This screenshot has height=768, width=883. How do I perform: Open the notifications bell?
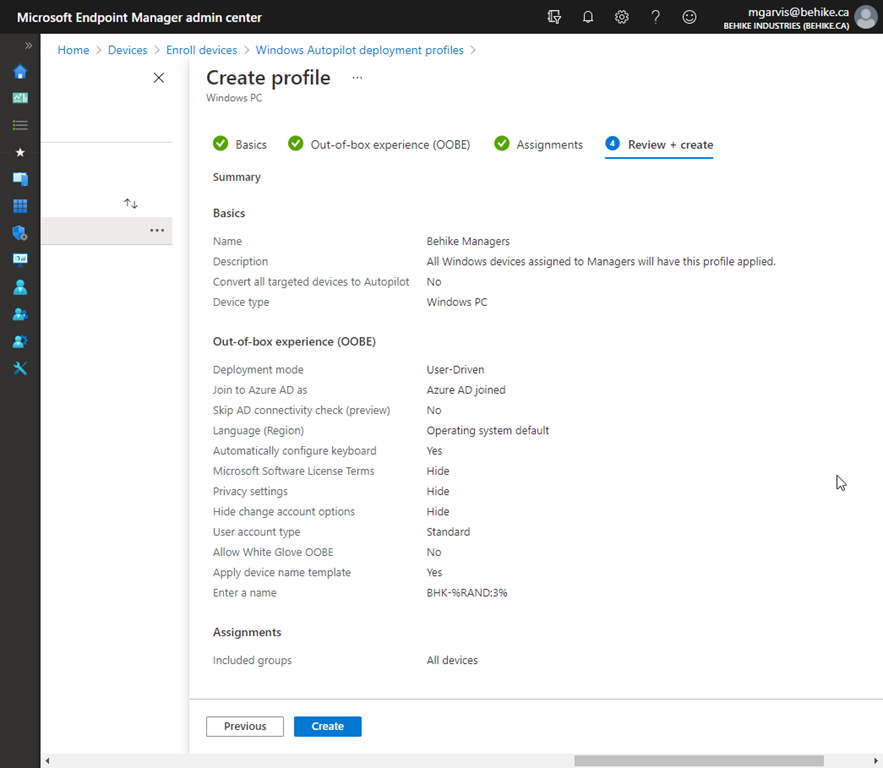588,16
